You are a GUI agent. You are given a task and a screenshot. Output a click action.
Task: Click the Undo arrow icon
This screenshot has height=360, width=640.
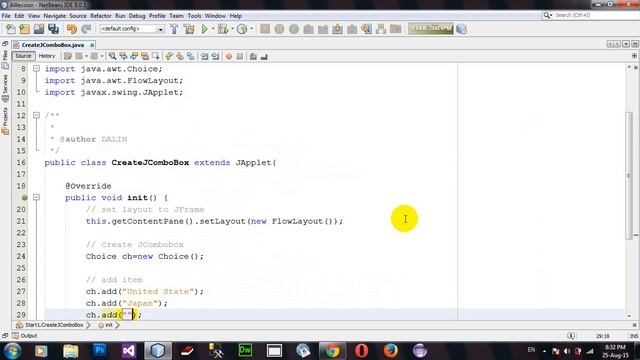(72, 29)
